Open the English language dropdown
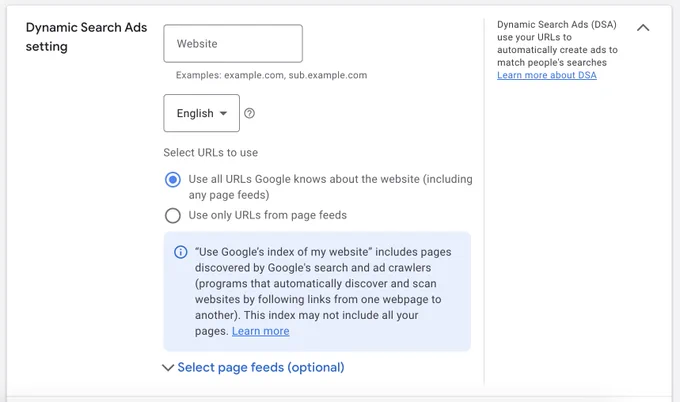The height and width of the screenshot is (402, 680). pos(201,113)
